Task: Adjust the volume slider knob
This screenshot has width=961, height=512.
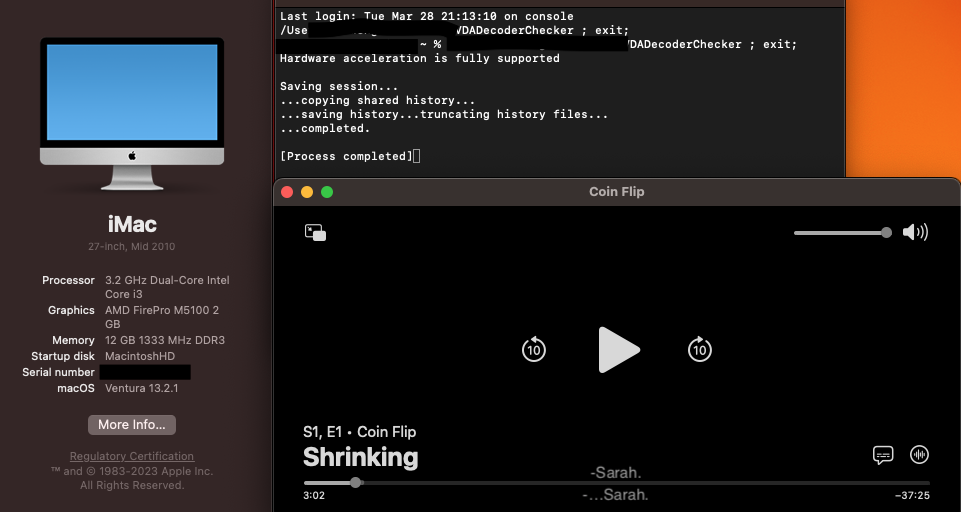Action: [x=886, y=232]
